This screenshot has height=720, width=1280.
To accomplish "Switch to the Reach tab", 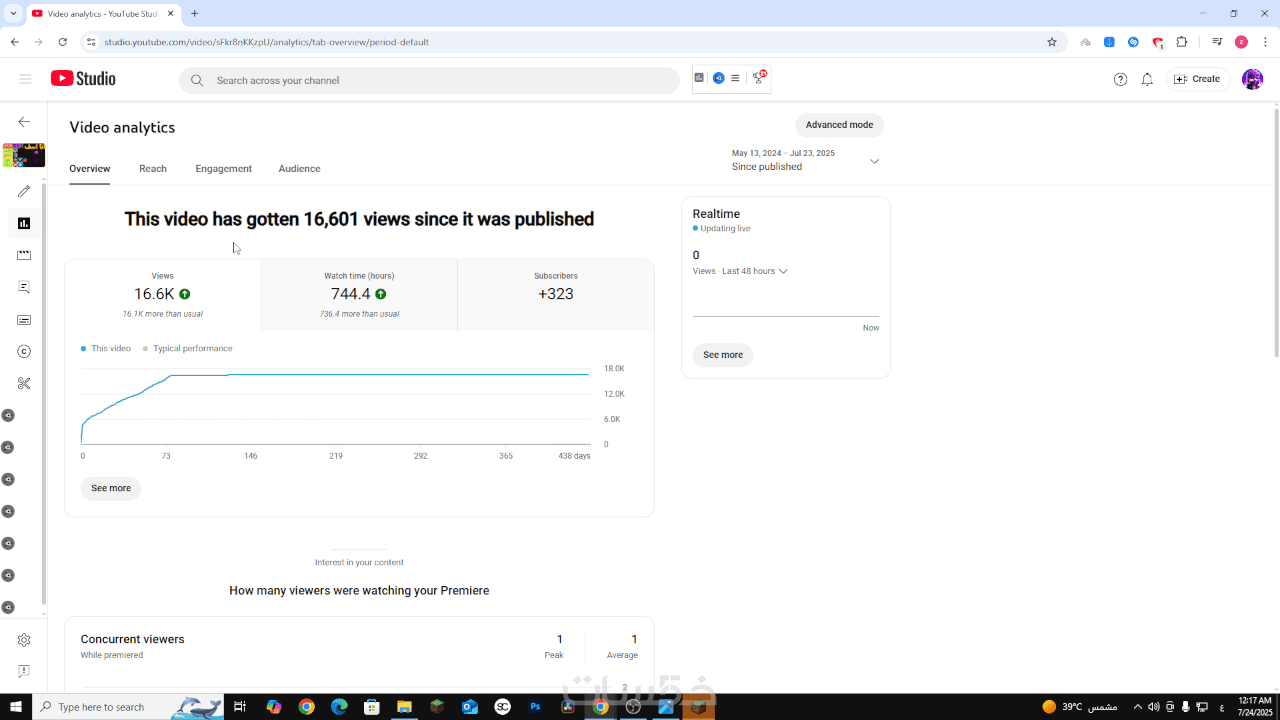I will pos(153,169).
